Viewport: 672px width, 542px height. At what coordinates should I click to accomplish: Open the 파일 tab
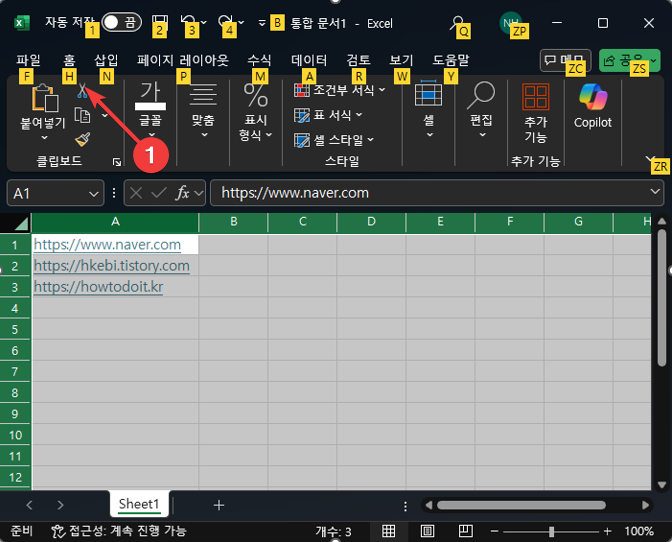(x=28, y=60)
